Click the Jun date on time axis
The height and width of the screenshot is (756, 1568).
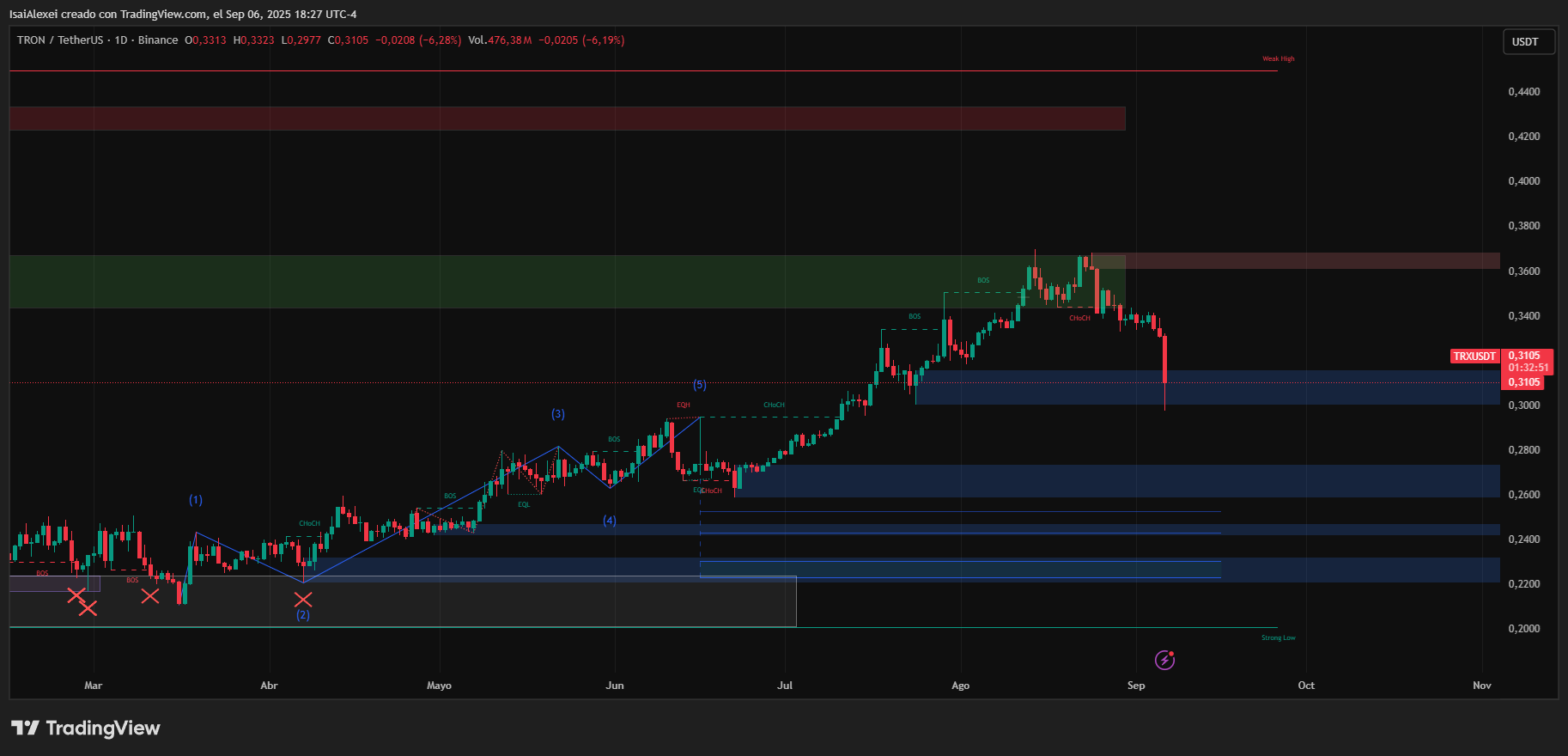click(x=615, y=686)
